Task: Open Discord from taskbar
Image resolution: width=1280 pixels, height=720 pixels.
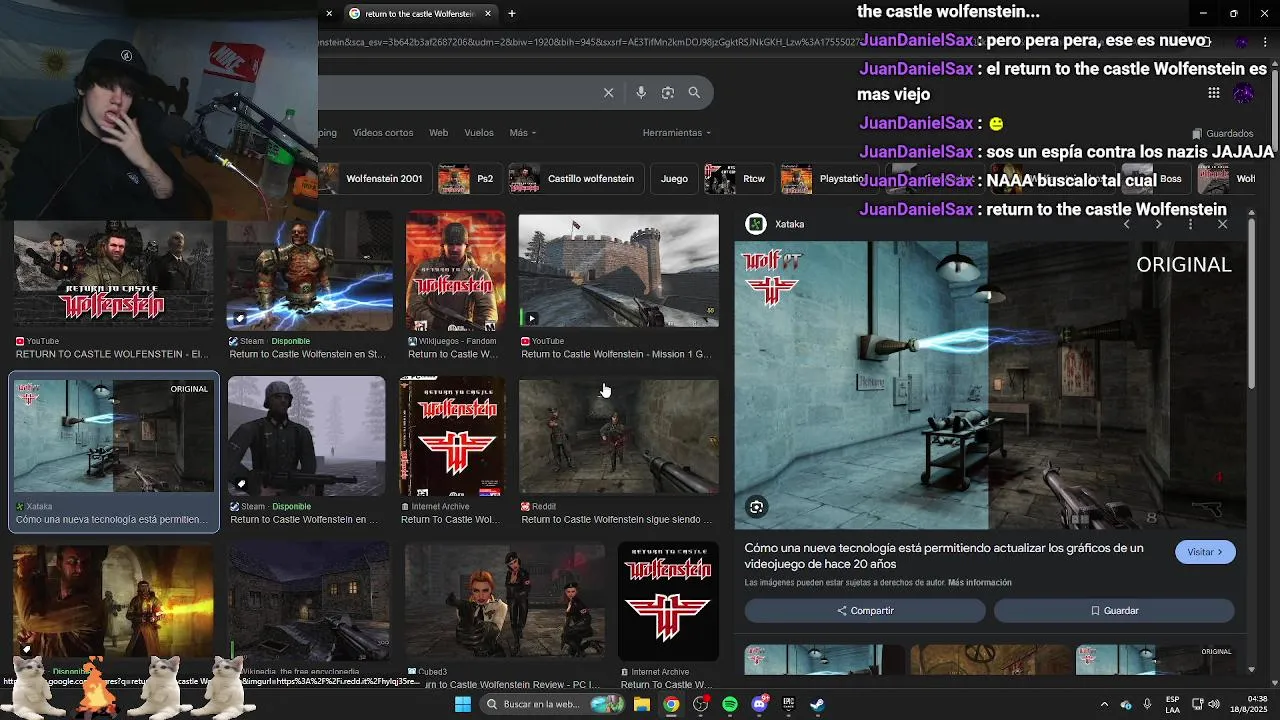Action: [x=759, y=704]
